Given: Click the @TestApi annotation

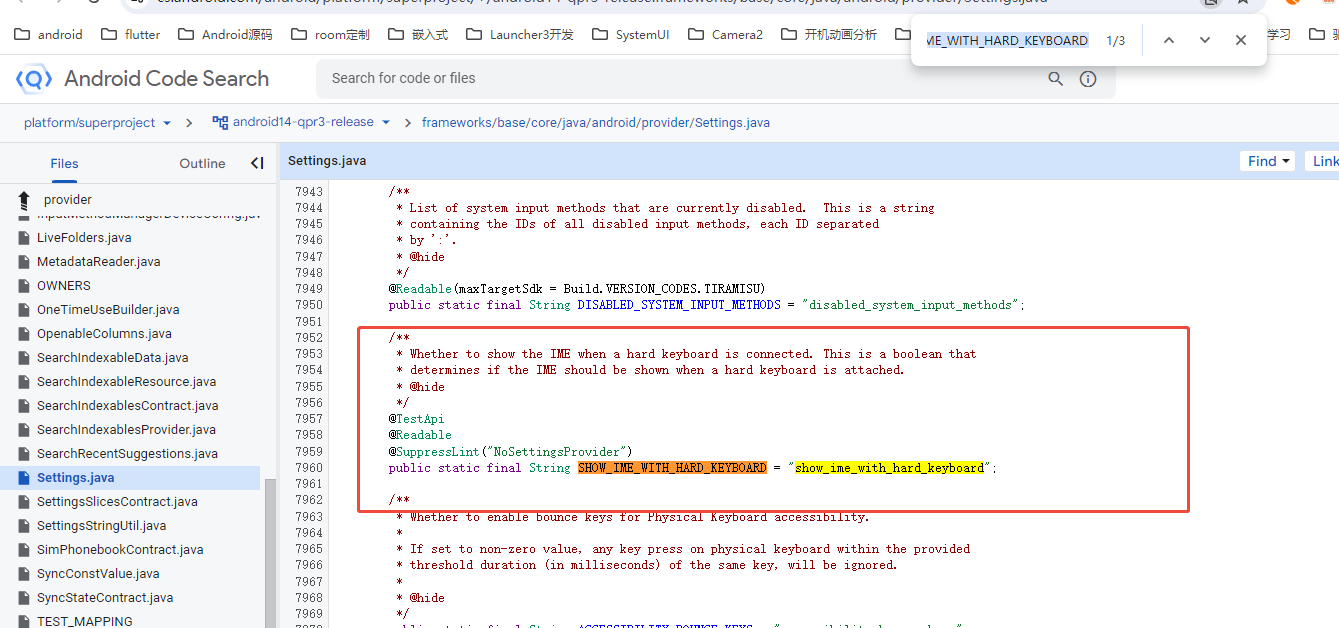Looking at the screenshot, I should tap(417, 419).
